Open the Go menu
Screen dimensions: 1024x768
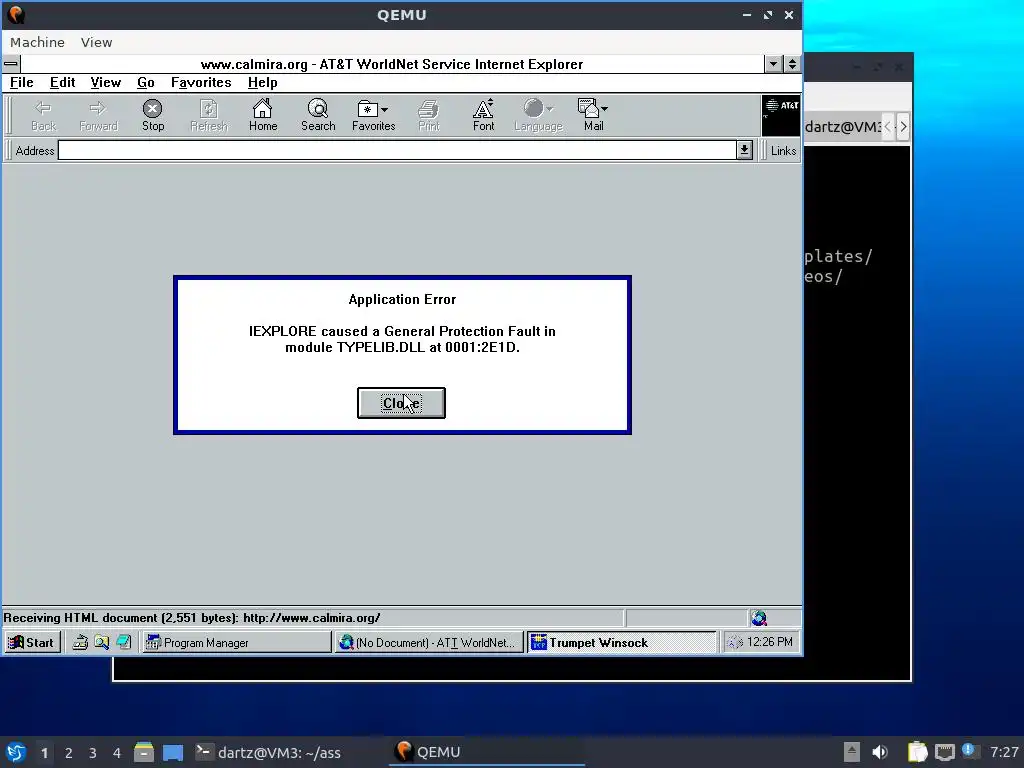pos(146,83)
